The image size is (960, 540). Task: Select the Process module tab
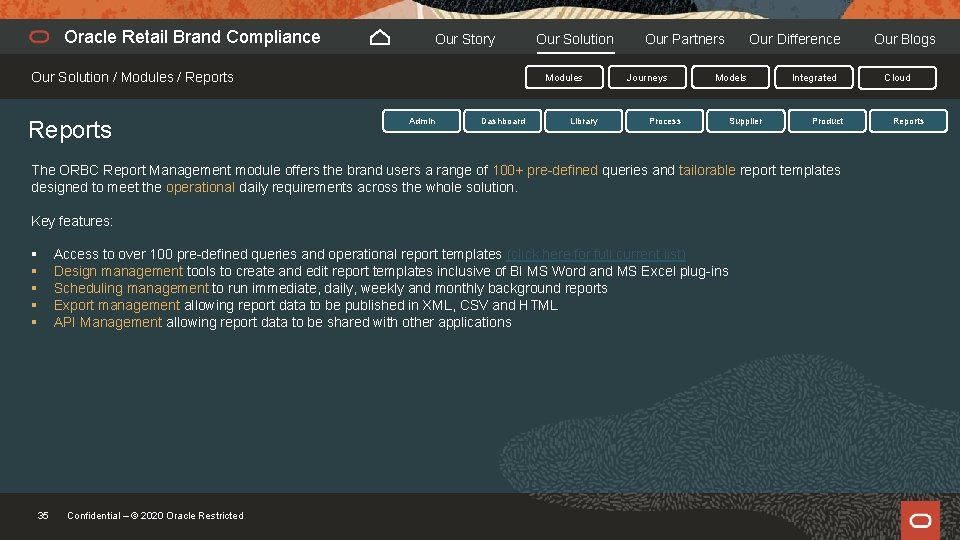tap(665, 121)
